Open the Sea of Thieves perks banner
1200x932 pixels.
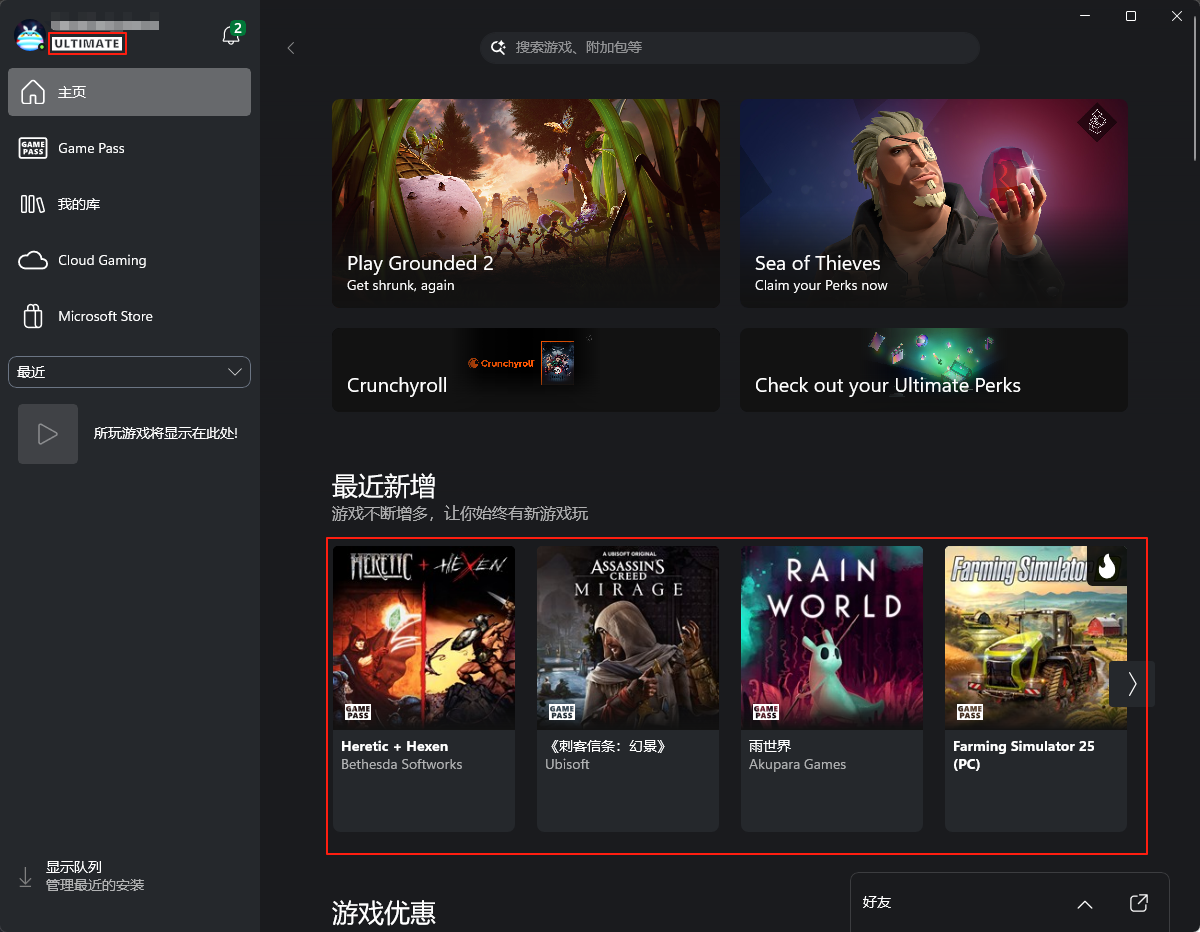[x=934, y=203]
